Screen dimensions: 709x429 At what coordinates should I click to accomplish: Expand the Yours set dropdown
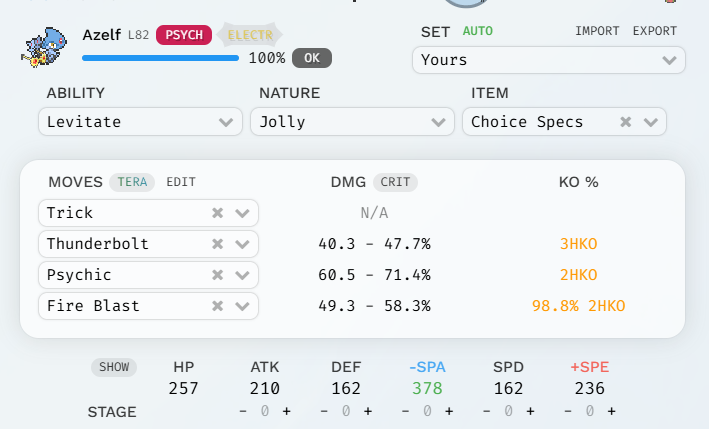(548, 60)
